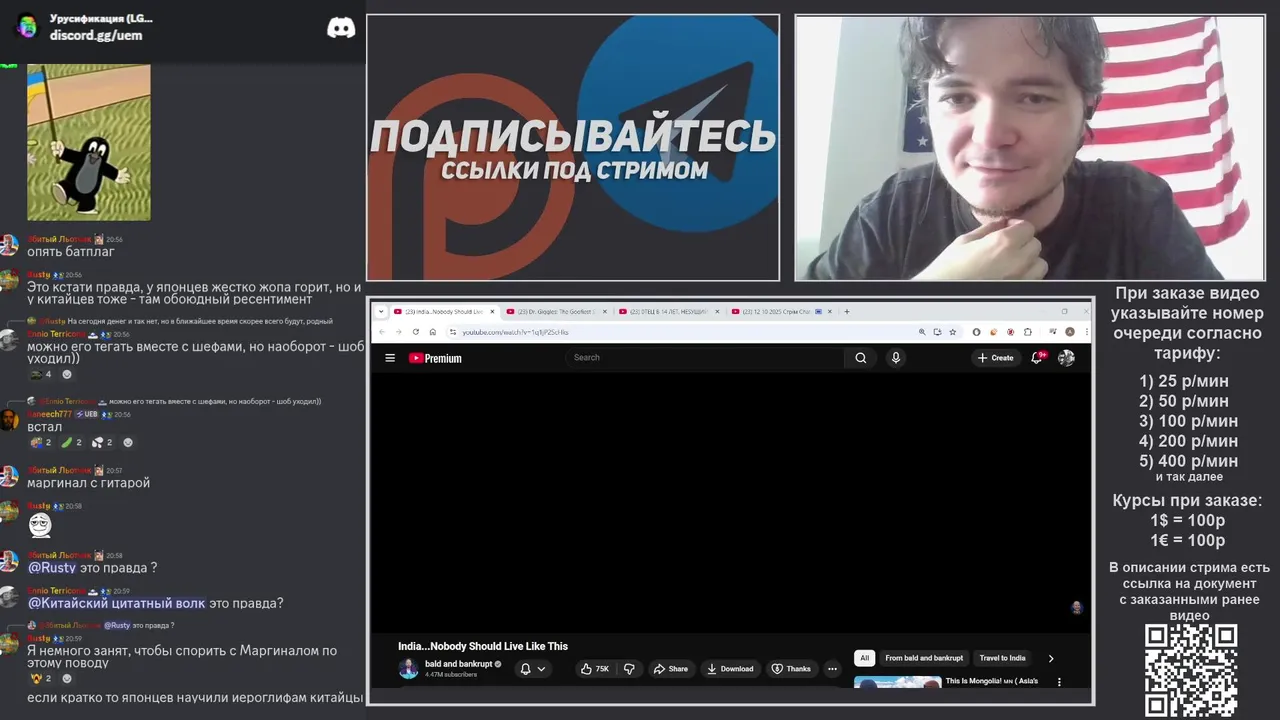Show more filter chips with right arrow

[x=1050, y=658]
